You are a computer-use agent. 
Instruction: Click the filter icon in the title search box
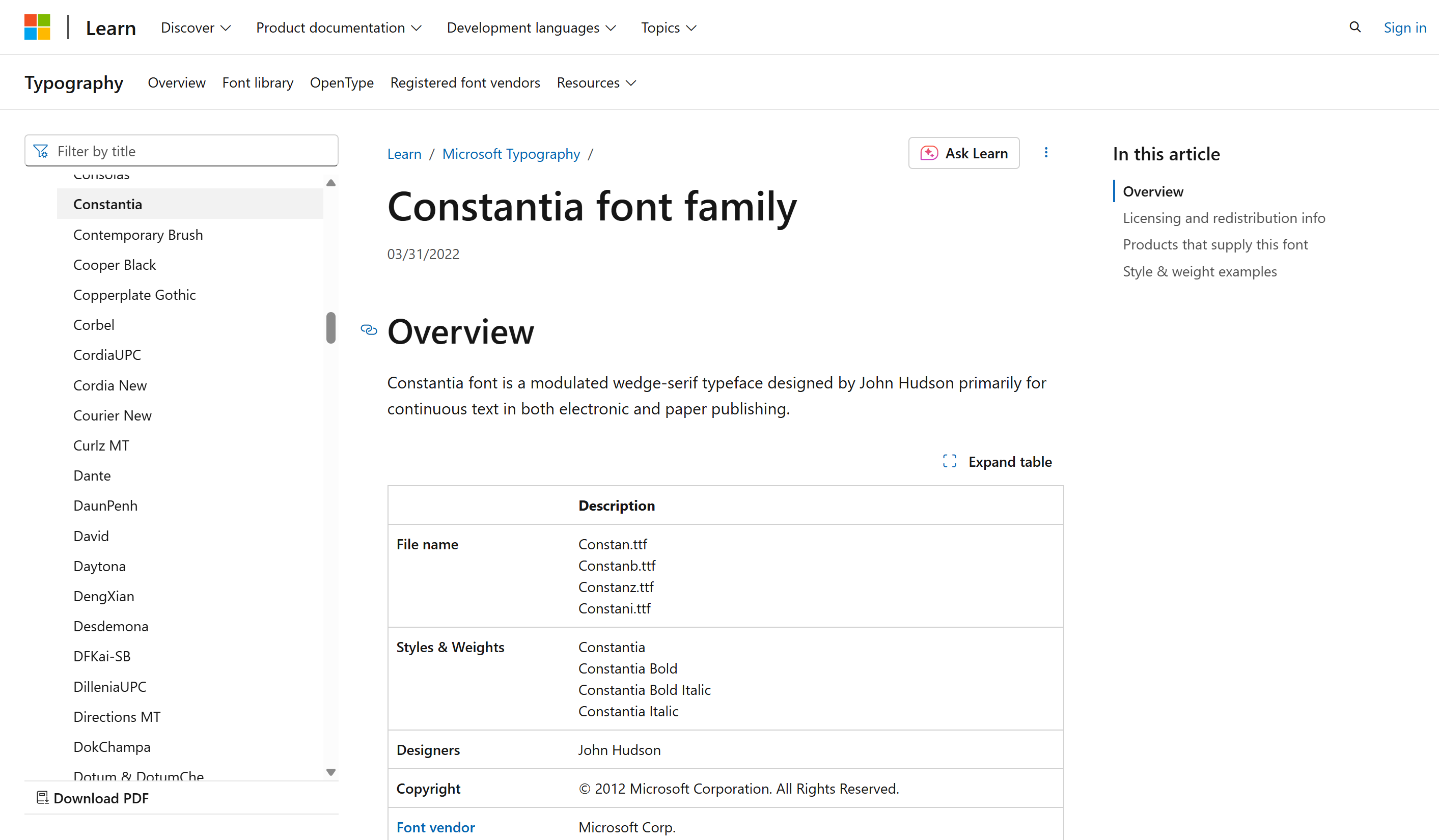click(42, 150)
